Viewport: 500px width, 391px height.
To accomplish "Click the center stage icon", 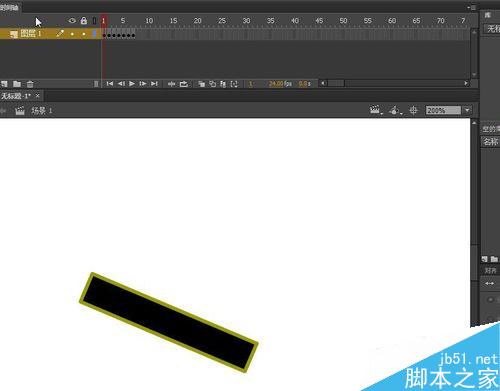I will 413,110.
